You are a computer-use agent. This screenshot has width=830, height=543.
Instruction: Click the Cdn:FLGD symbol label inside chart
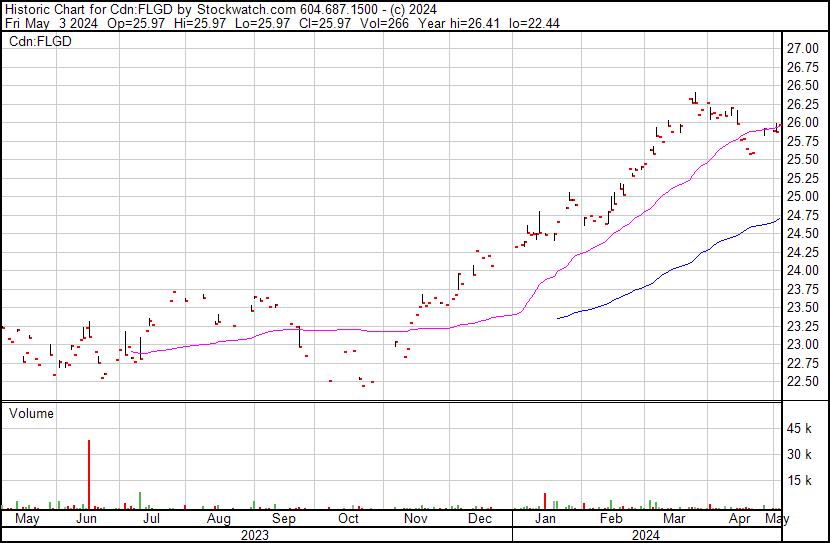(41, 42)
